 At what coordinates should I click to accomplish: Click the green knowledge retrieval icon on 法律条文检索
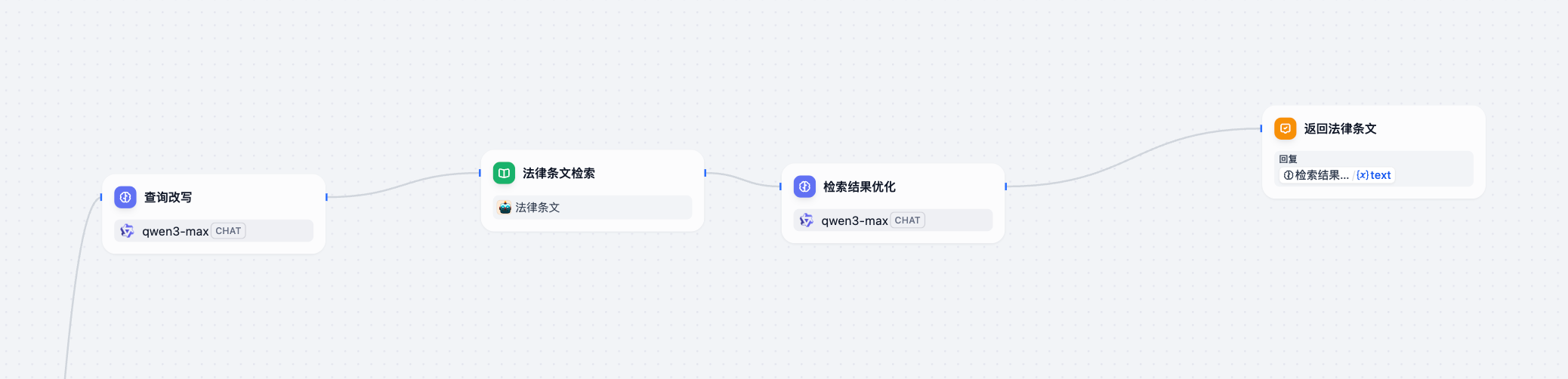coord(504,173)
